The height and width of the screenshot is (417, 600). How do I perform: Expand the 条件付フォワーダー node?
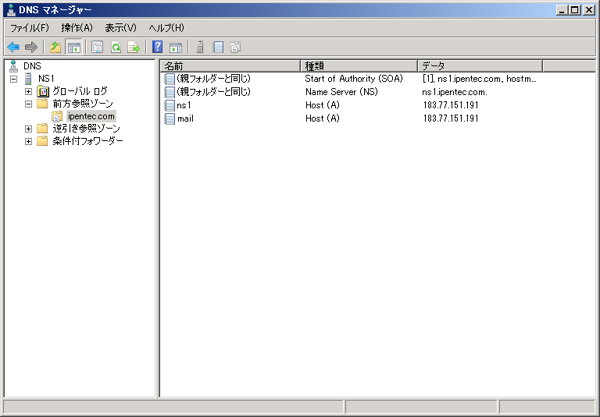[28, 142]
